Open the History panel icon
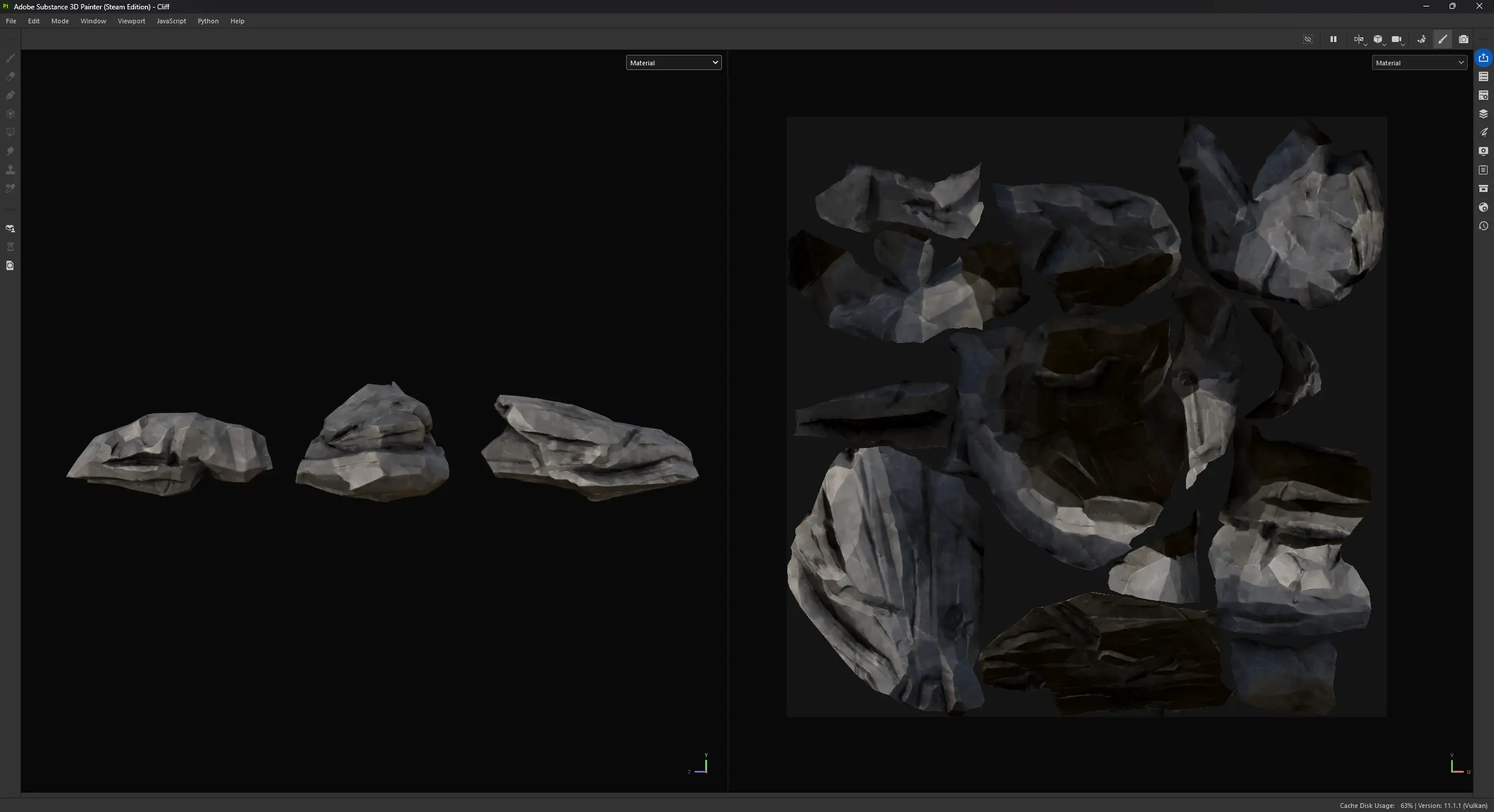The image size is (1494, 812). pos(1483,226)
